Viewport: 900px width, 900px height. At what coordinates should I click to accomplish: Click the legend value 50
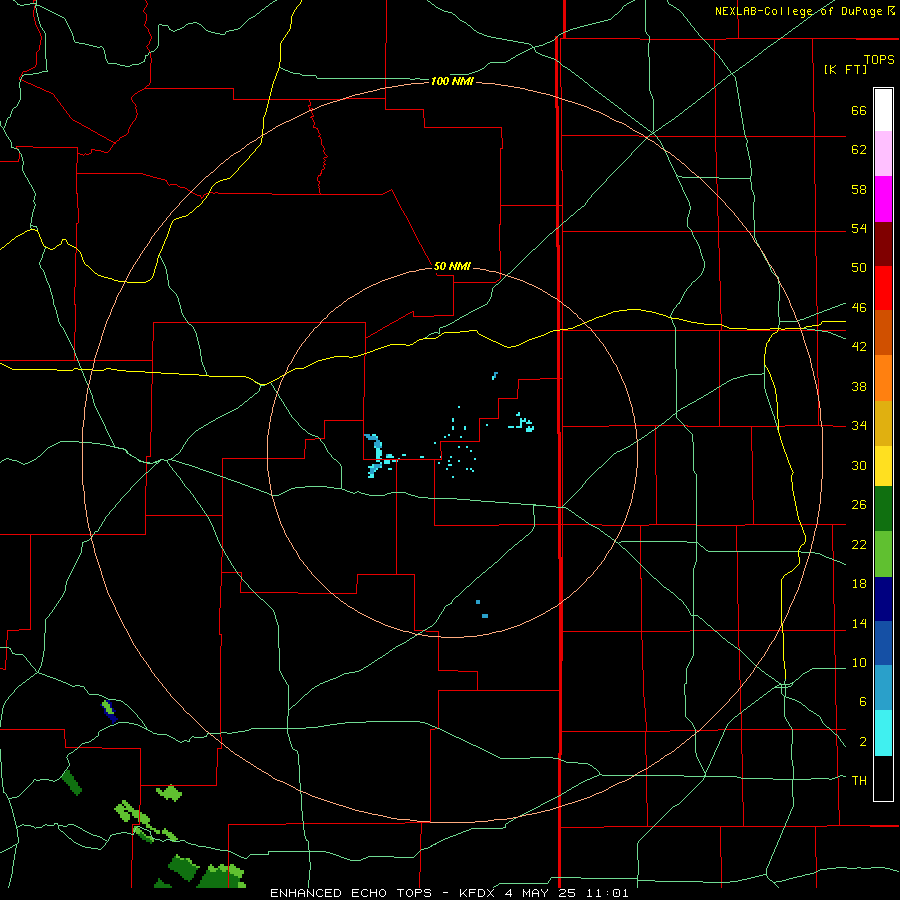[859, 267]
